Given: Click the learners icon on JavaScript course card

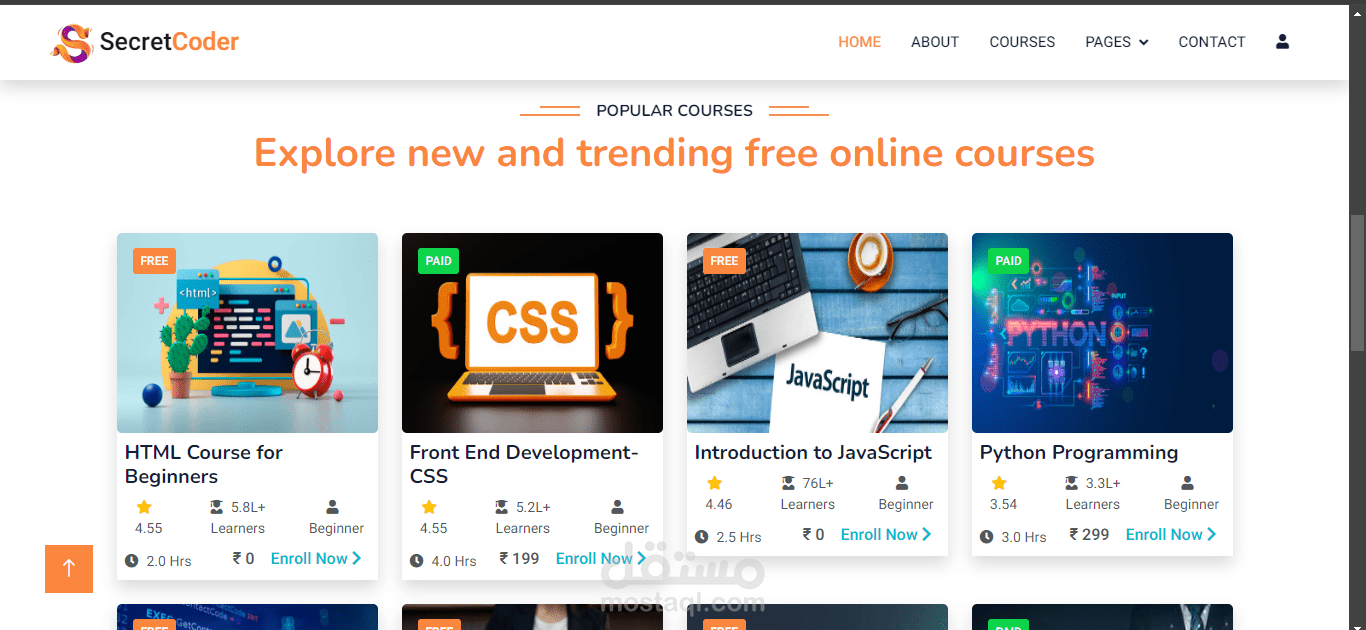Looking at the screenshot, I should 788,483.
